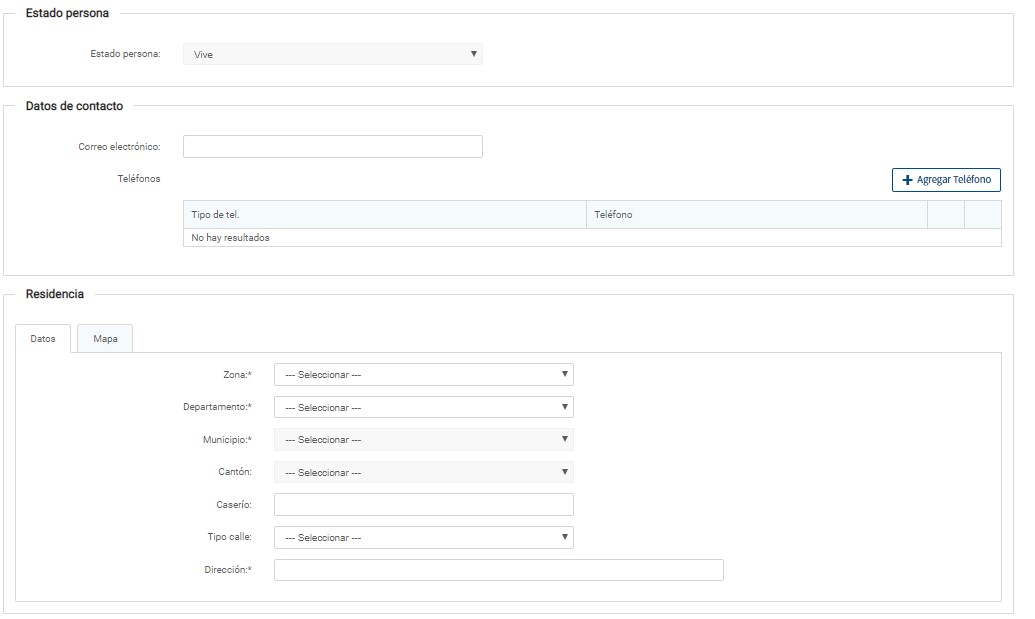Image resolution: width=1035 pixels, height=619 pixels.
Task: Click the Residencia section heading
Action: coord(55,294)
